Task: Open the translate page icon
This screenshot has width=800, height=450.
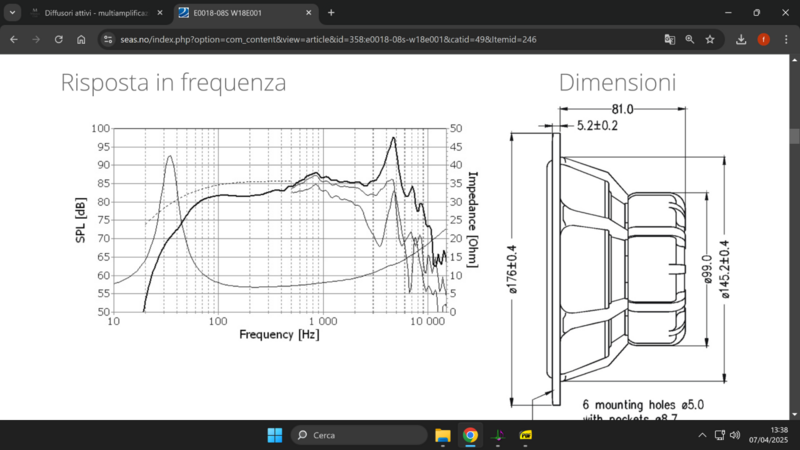Action: click(x=670, y=39)
